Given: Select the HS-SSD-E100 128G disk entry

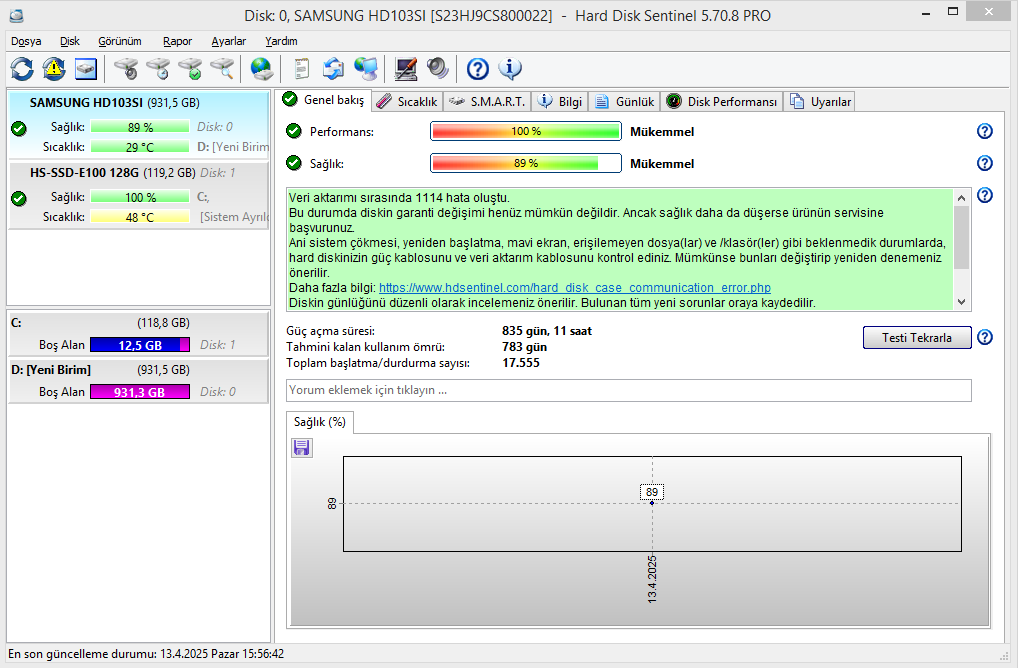Looking at the screenshot, I should tap(138, 195).
